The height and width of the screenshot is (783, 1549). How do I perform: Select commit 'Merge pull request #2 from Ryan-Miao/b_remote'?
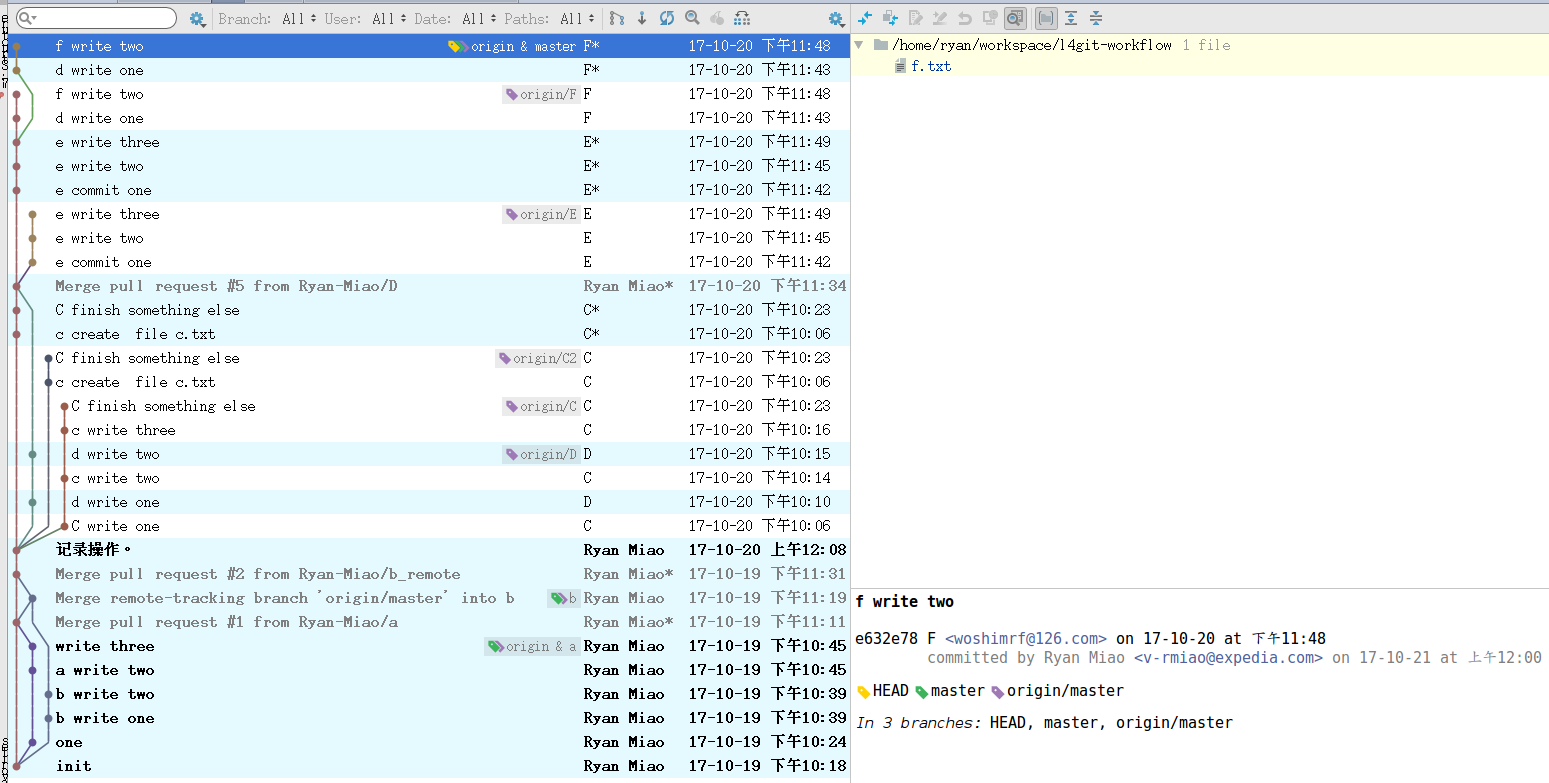coord(429,574)
